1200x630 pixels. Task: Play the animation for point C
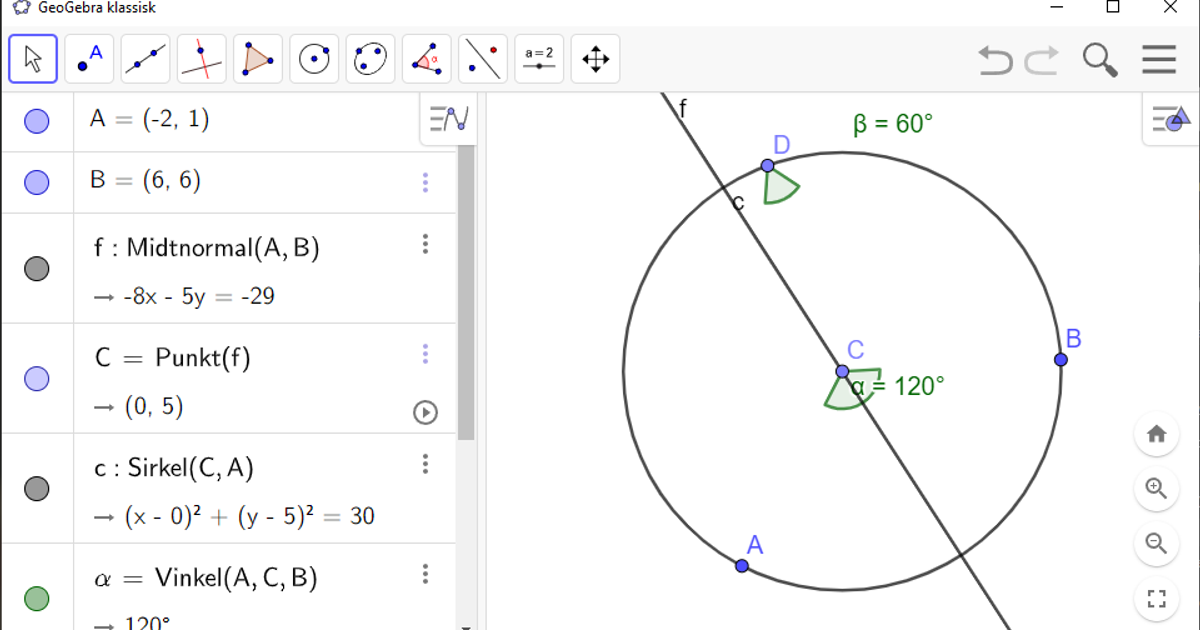pos(423,412)
